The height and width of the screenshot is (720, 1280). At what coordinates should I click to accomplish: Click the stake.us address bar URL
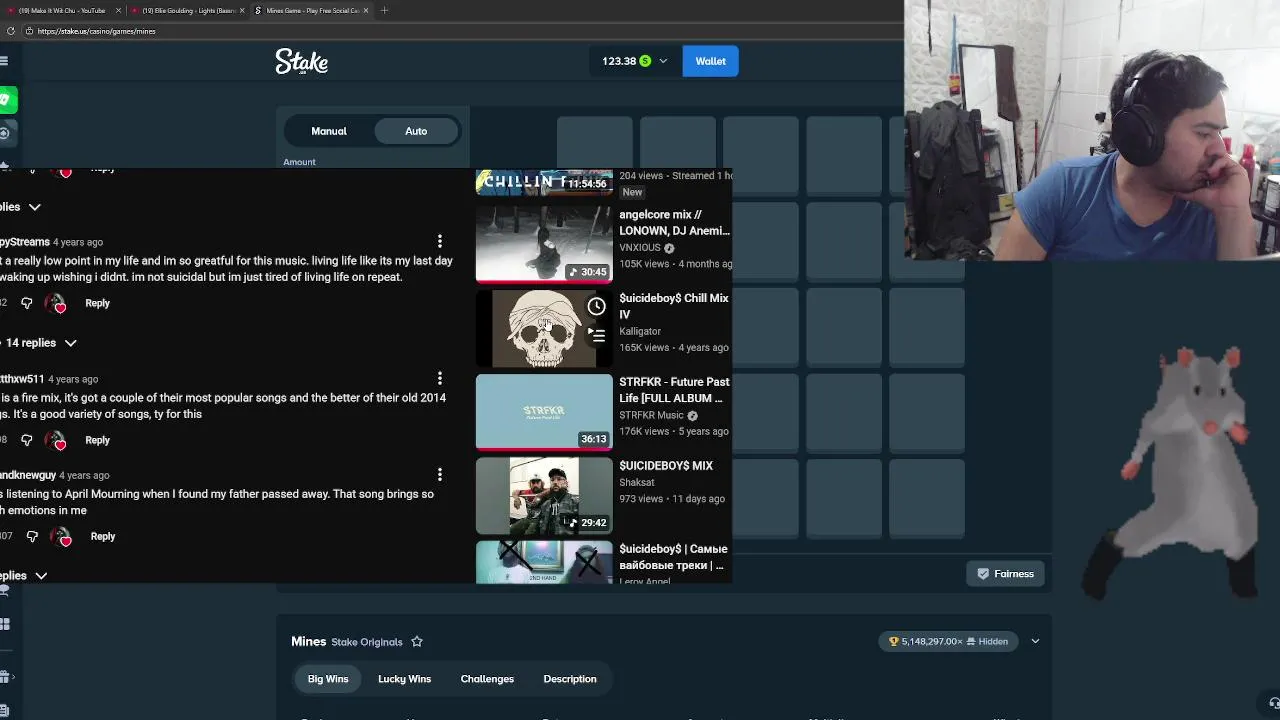click(96, 31)
